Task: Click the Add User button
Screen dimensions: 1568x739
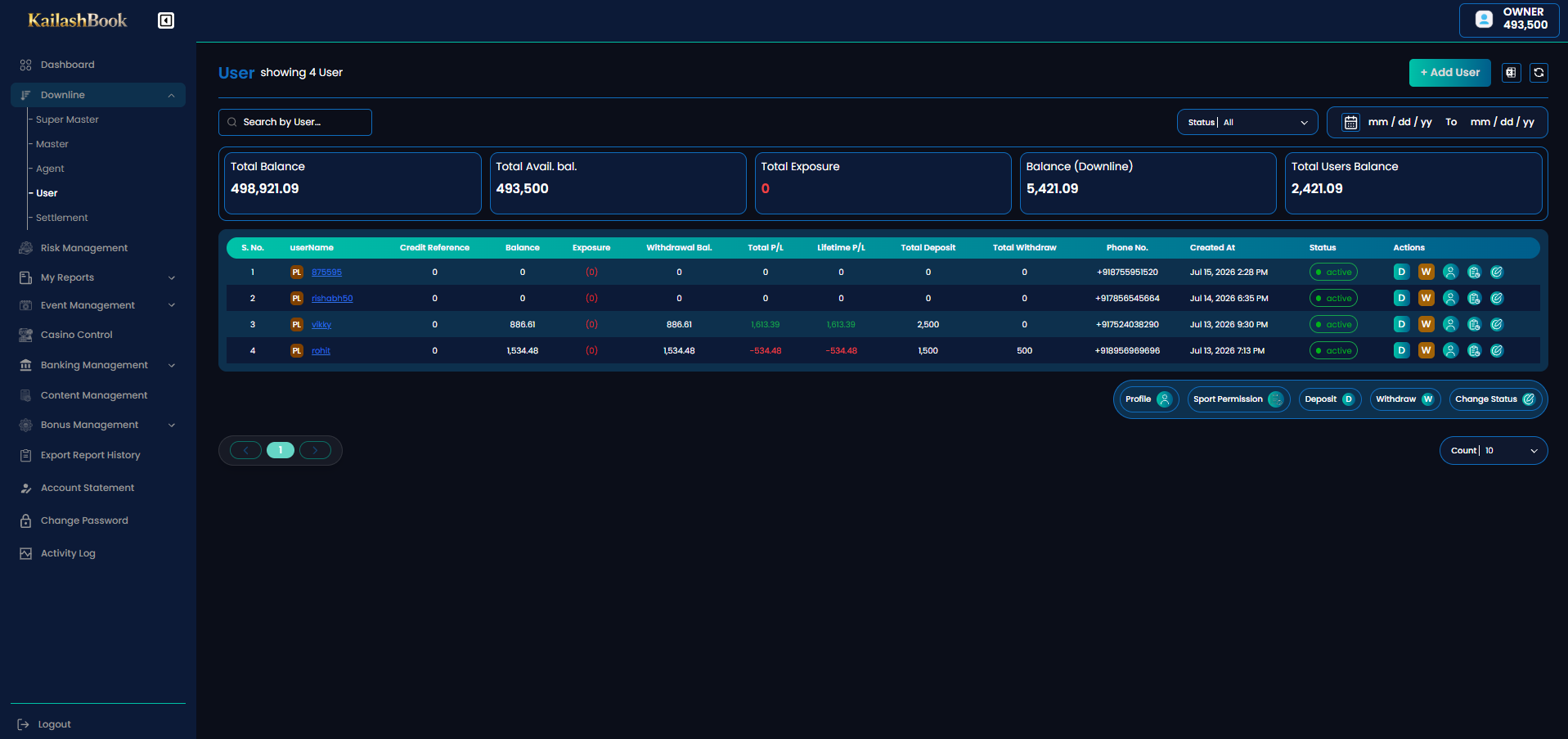Action: point(1449,73)
